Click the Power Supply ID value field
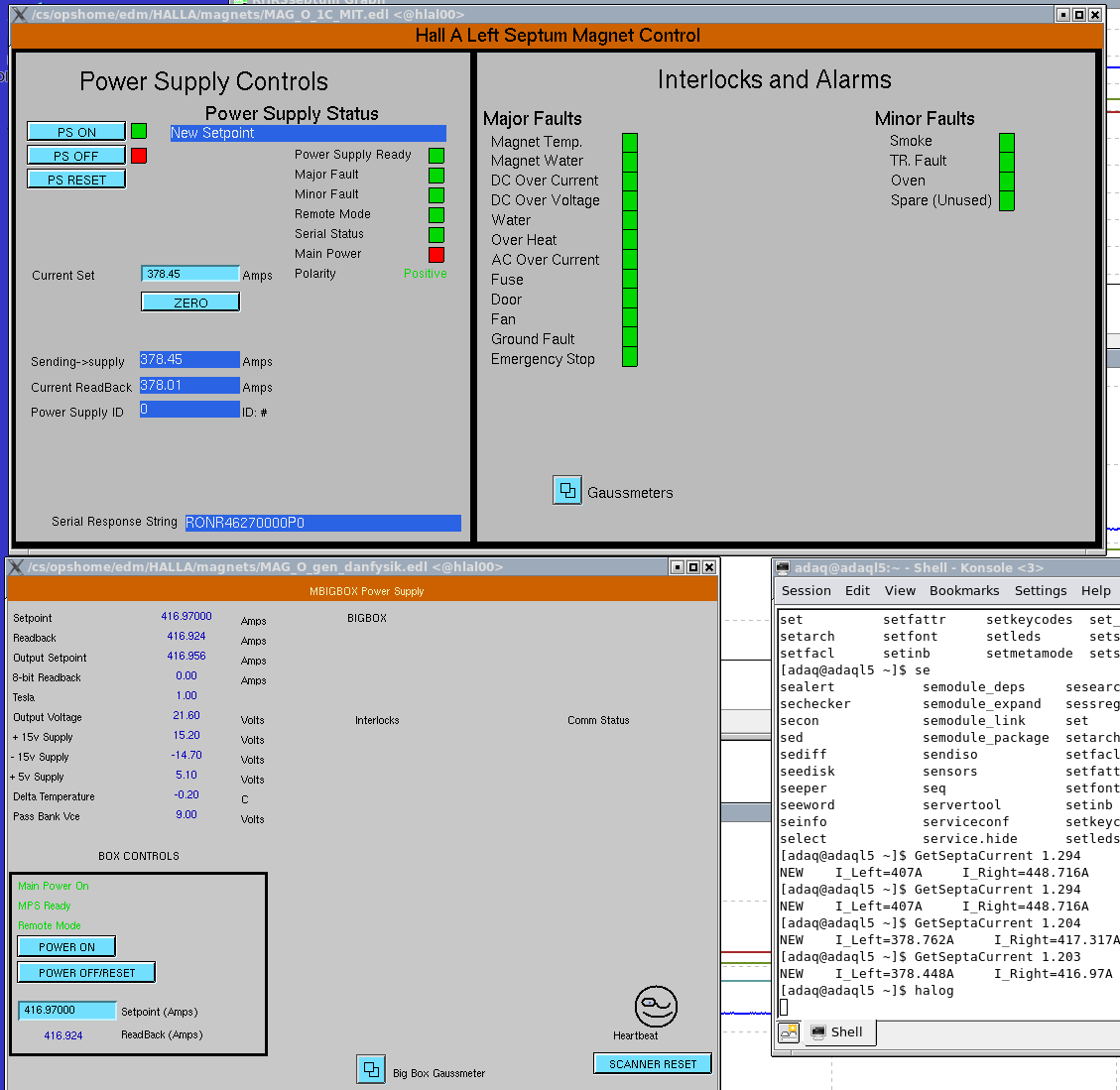Viewport: 1120px width, 1090px height. (x=189, y=410)
